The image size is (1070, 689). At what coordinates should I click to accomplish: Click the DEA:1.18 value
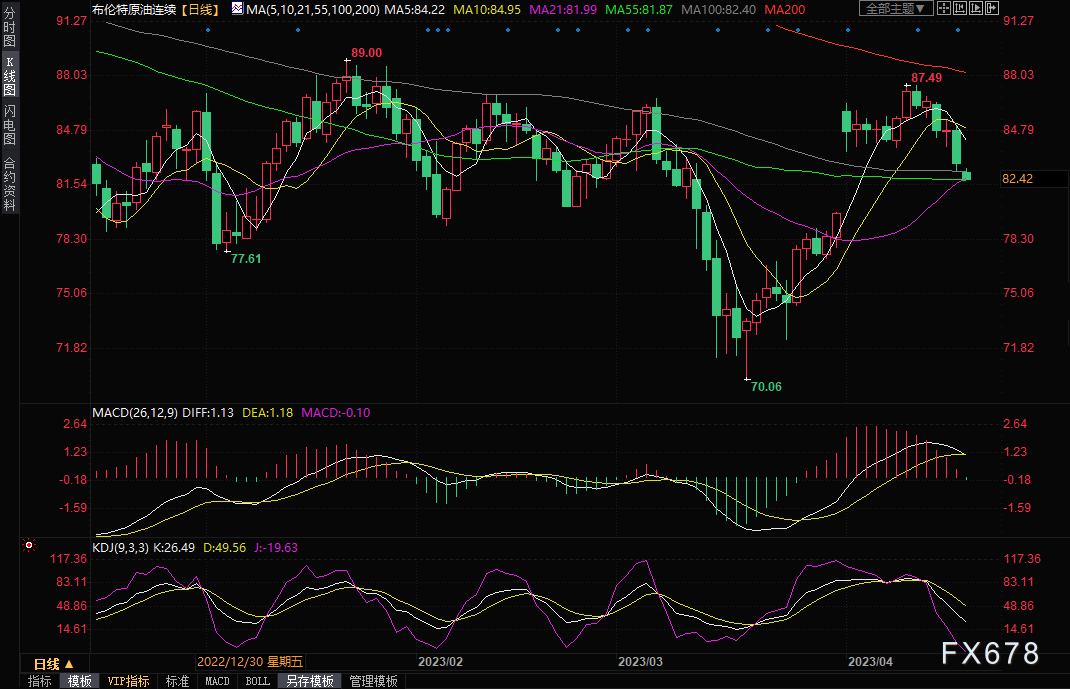coord(268,413)
